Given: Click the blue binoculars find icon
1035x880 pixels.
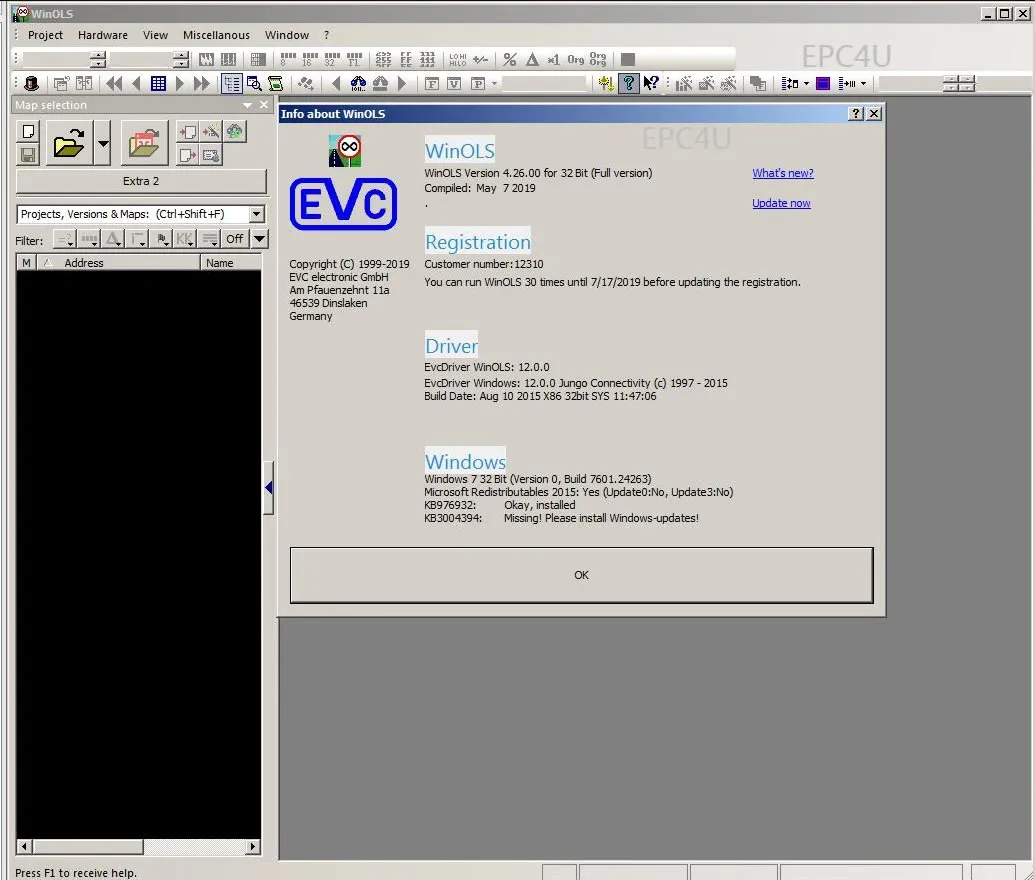Looking at the screenshot, I should [358, 84].
